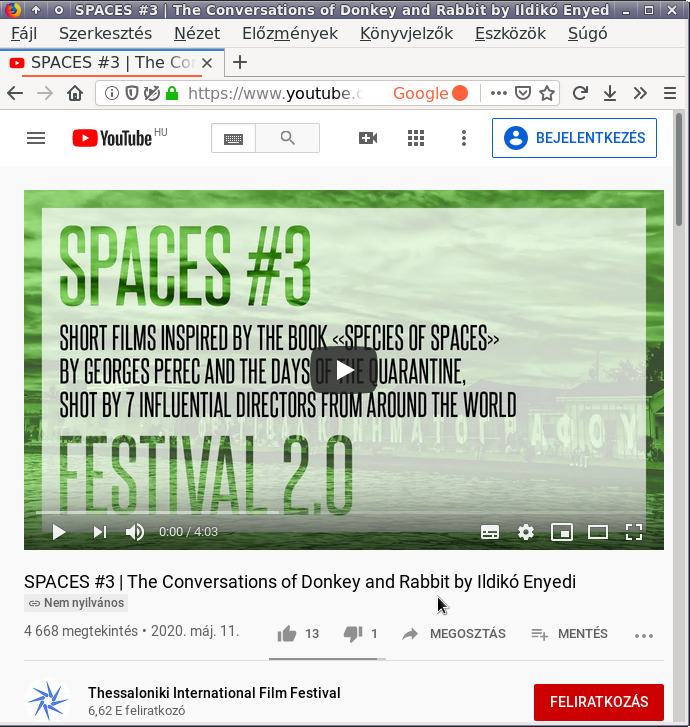
Task: Toggle subtitles on the video
Action: [490, 532]
